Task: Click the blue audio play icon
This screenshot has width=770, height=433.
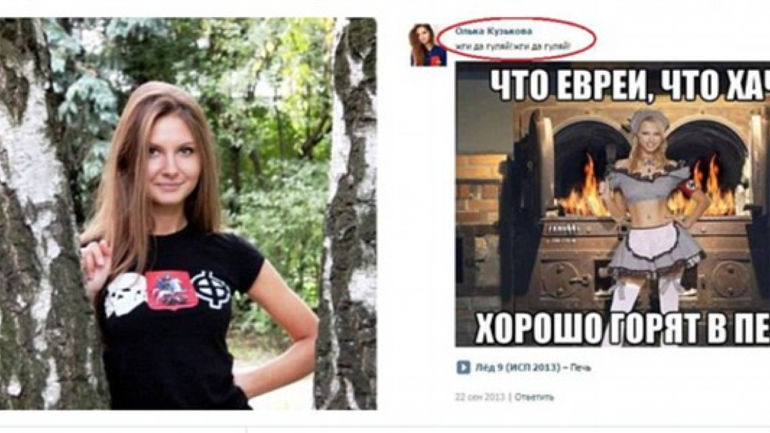Action: tap(463, 367)
